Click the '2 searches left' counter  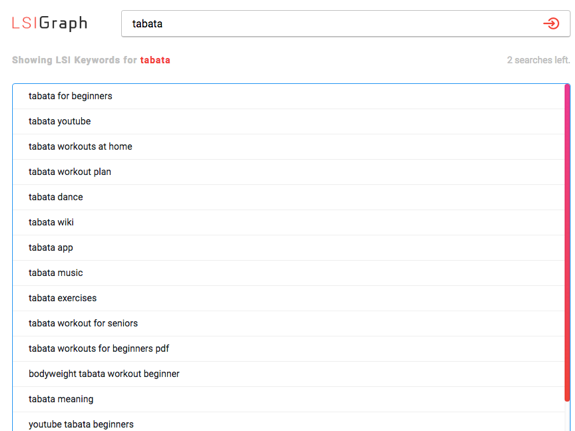click(x=538, y=60)
